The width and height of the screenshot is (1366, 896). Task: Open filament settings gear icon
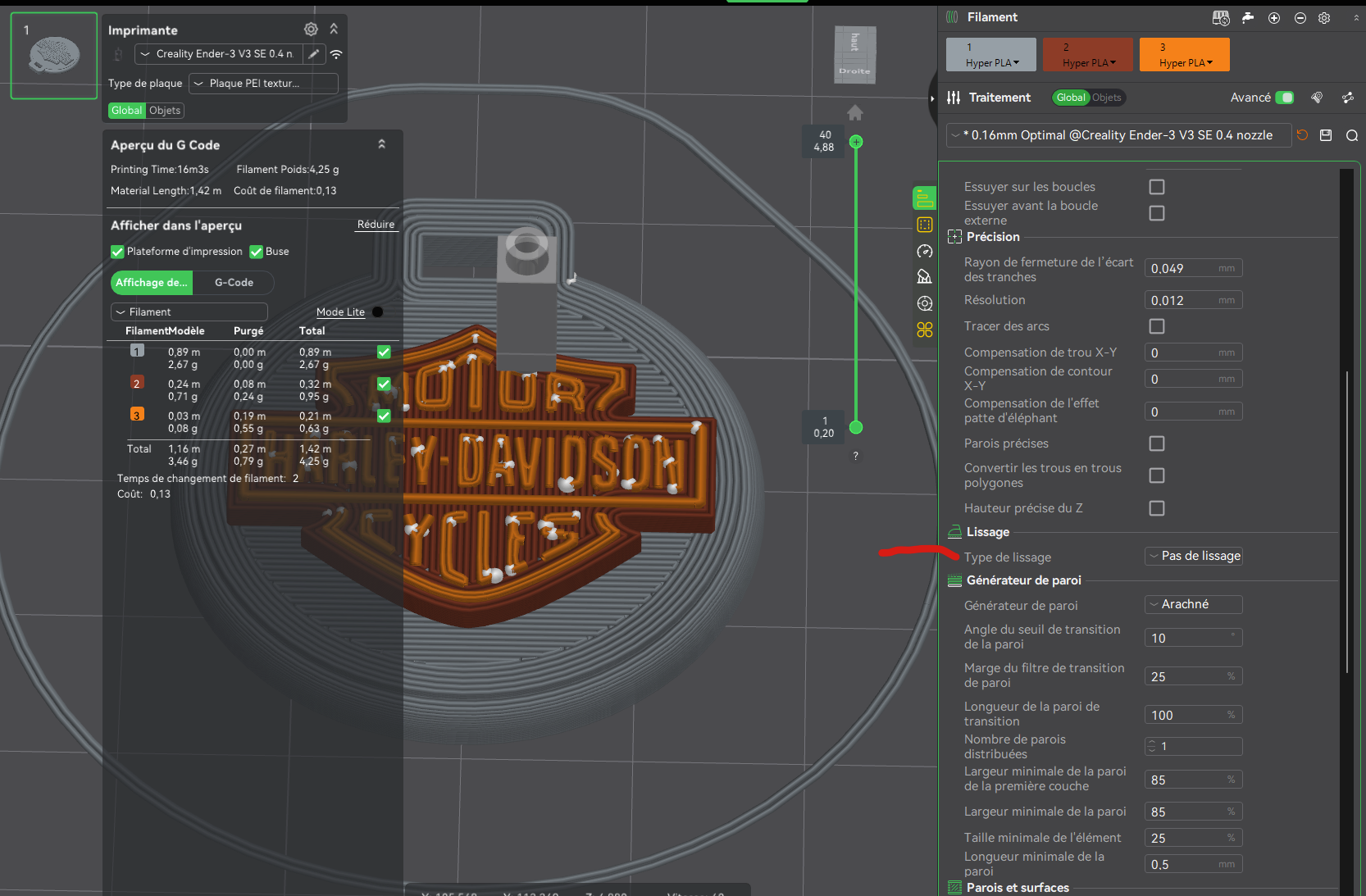1324,18
